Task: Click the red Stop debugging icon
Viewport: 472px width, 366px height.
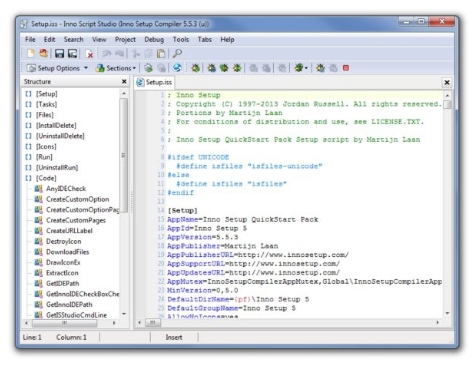Action: click(x=346, y=68)
